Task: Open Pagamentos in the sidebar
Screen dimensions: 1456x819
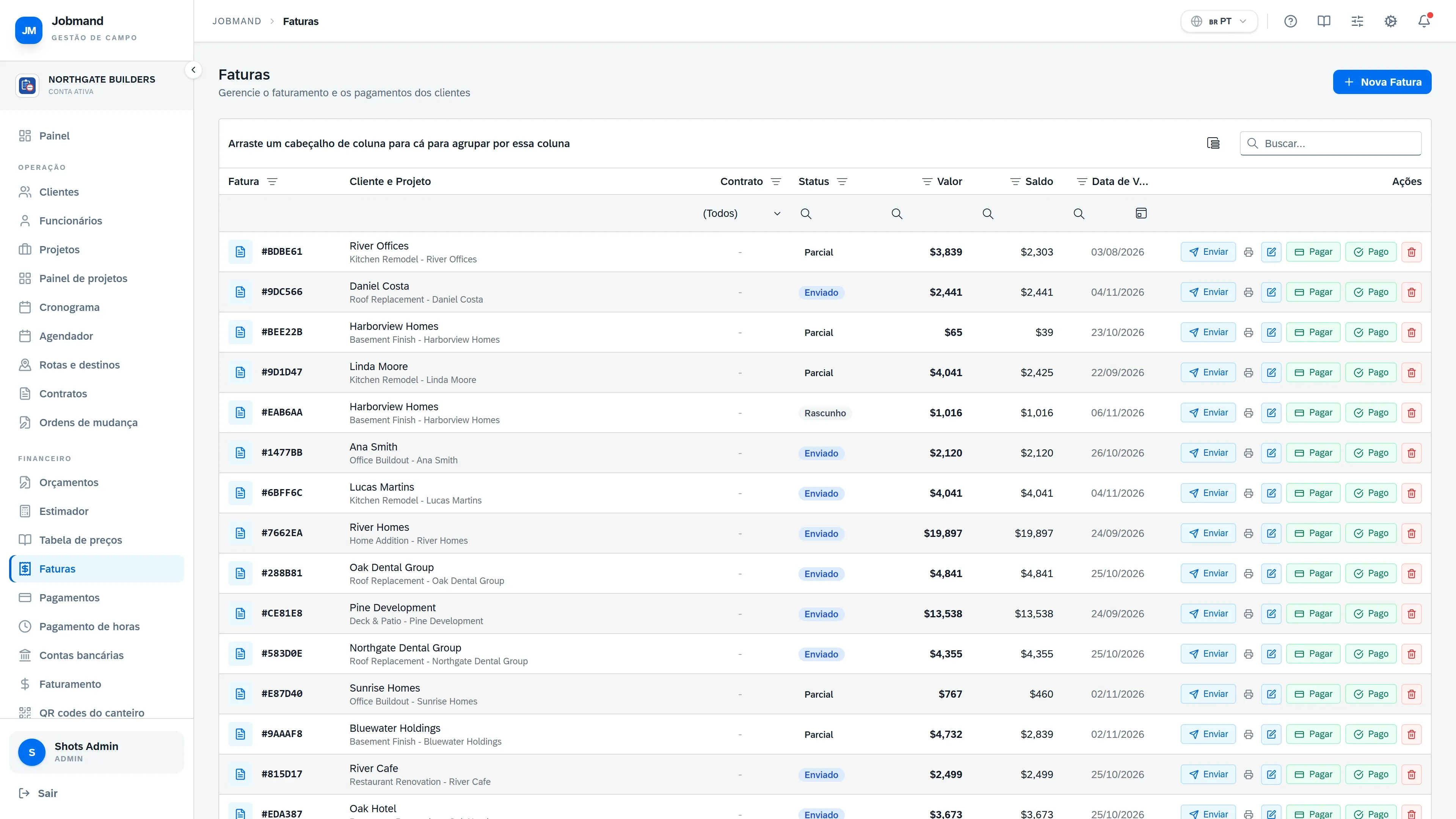Action: [x=97, y=598]
